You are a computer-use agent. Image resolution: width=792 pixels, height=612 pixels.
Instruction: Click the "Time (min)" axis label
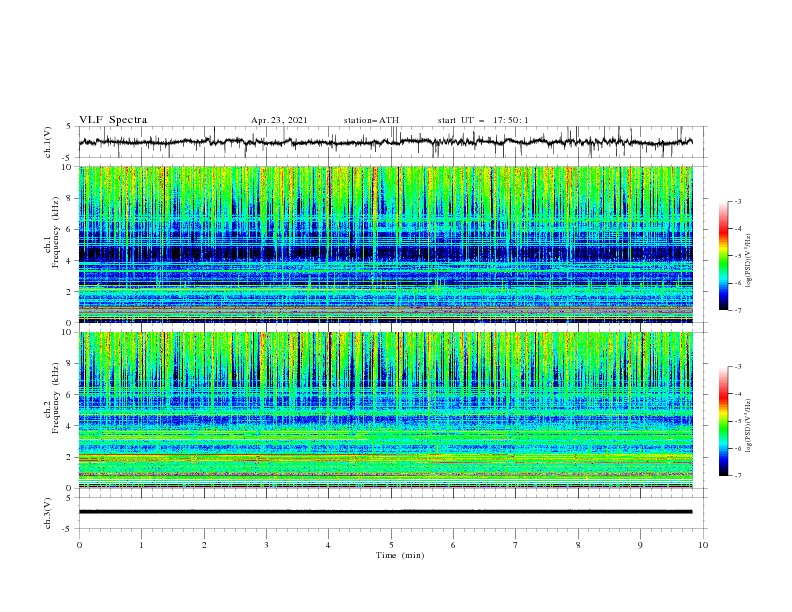400,555
